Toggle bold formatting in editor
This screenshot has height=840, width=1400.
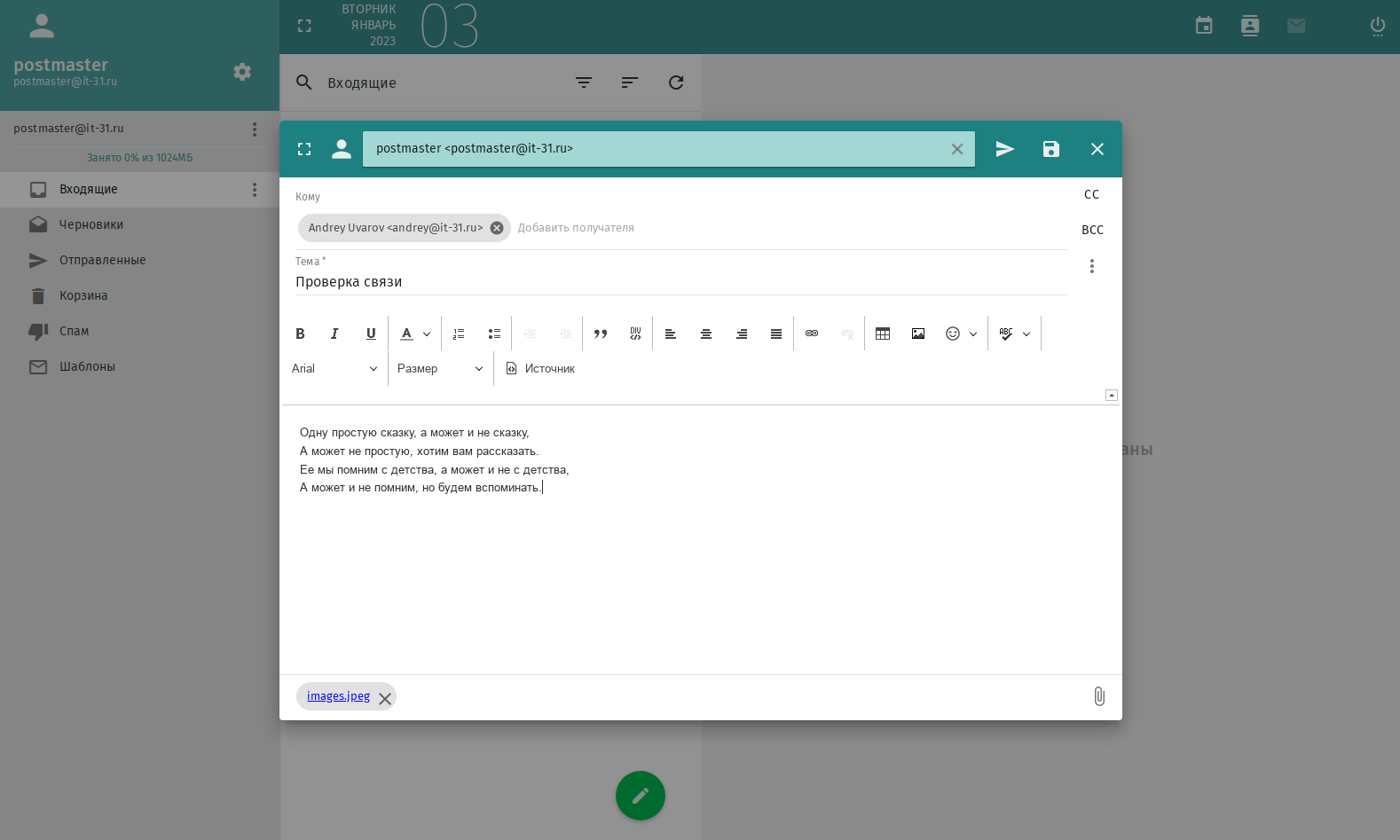(300, 334)
